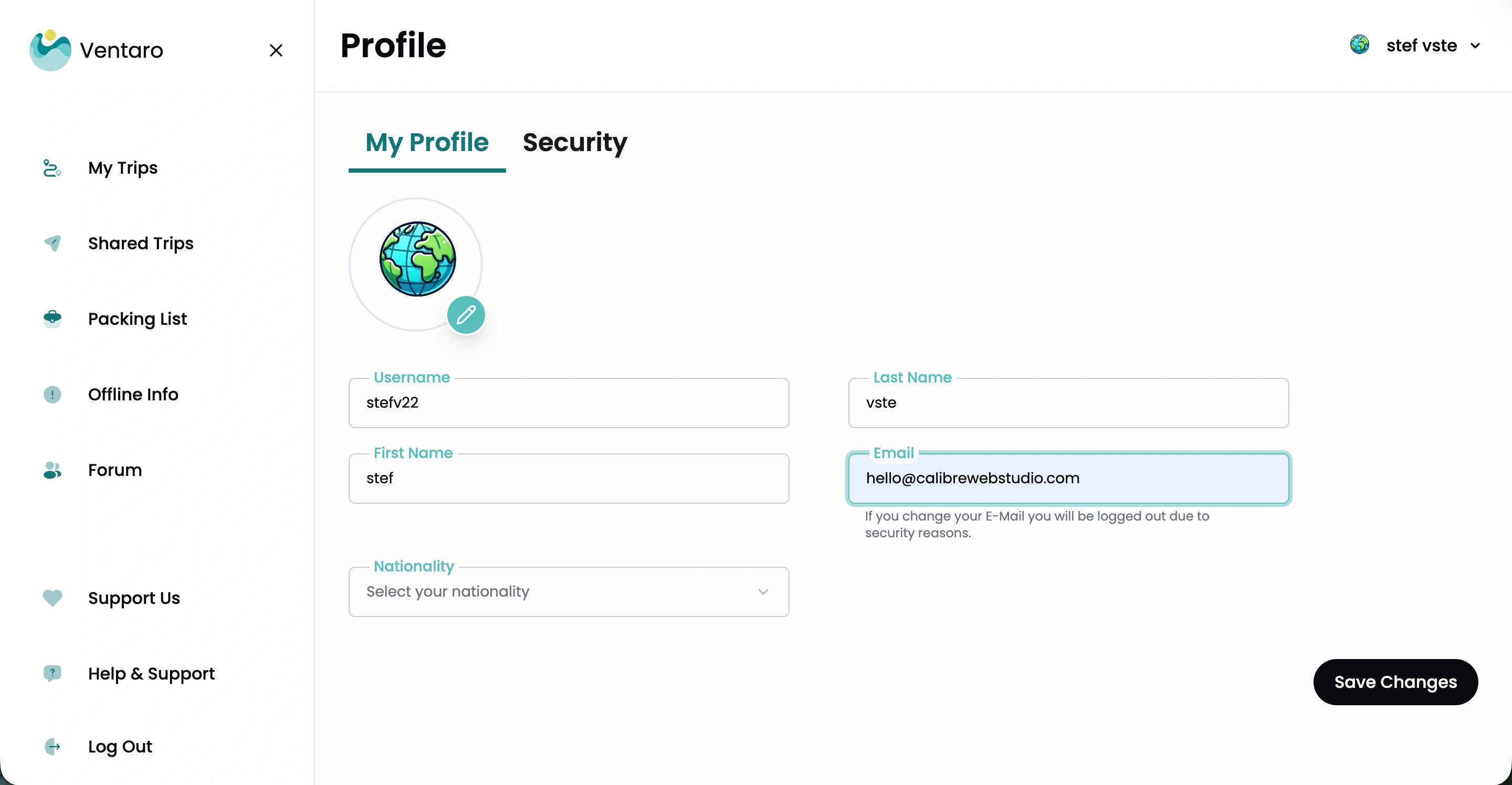Viewport: 1512px width, 785px height.
Task: Select the My Profile tab
Action: (x=427, y=143)
